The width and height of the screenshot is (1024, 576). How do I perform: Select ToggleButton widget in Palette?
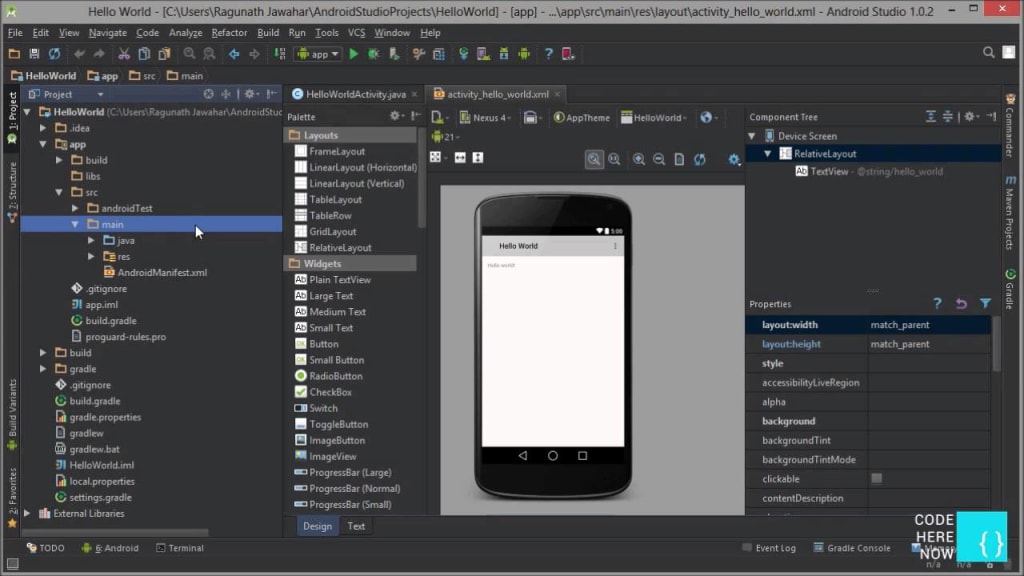tap(338, 424)
